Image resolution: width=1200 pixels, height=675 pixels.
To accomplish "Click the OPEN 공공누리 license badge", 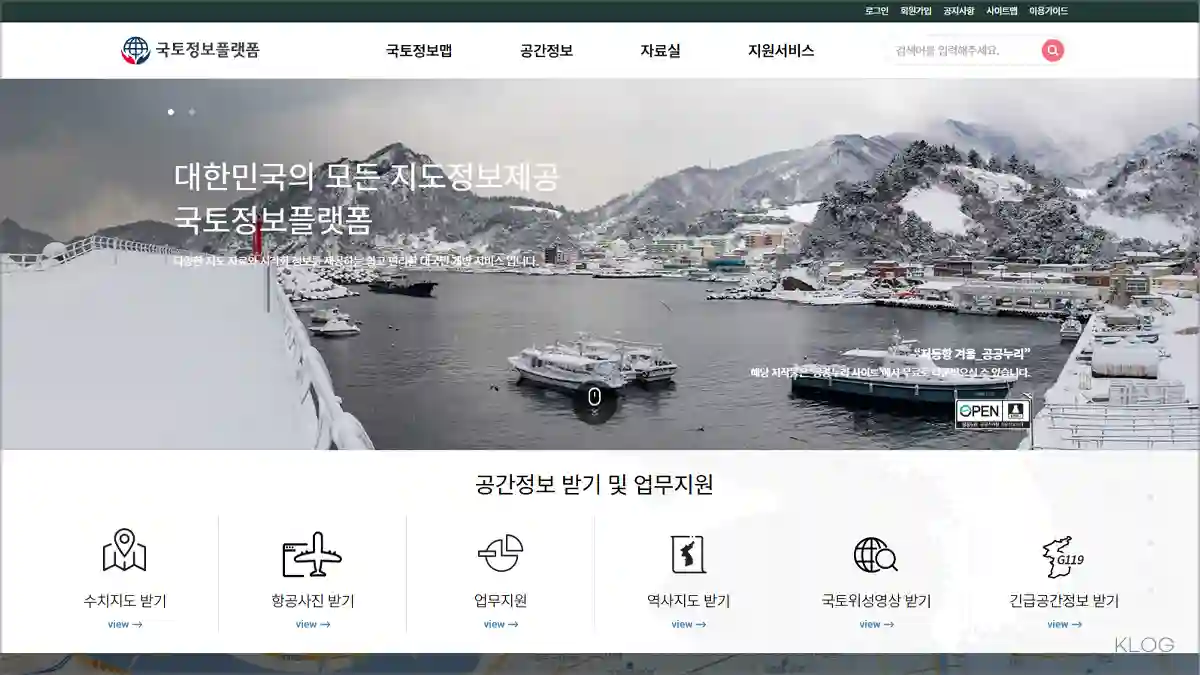I will tap(991, 410).
